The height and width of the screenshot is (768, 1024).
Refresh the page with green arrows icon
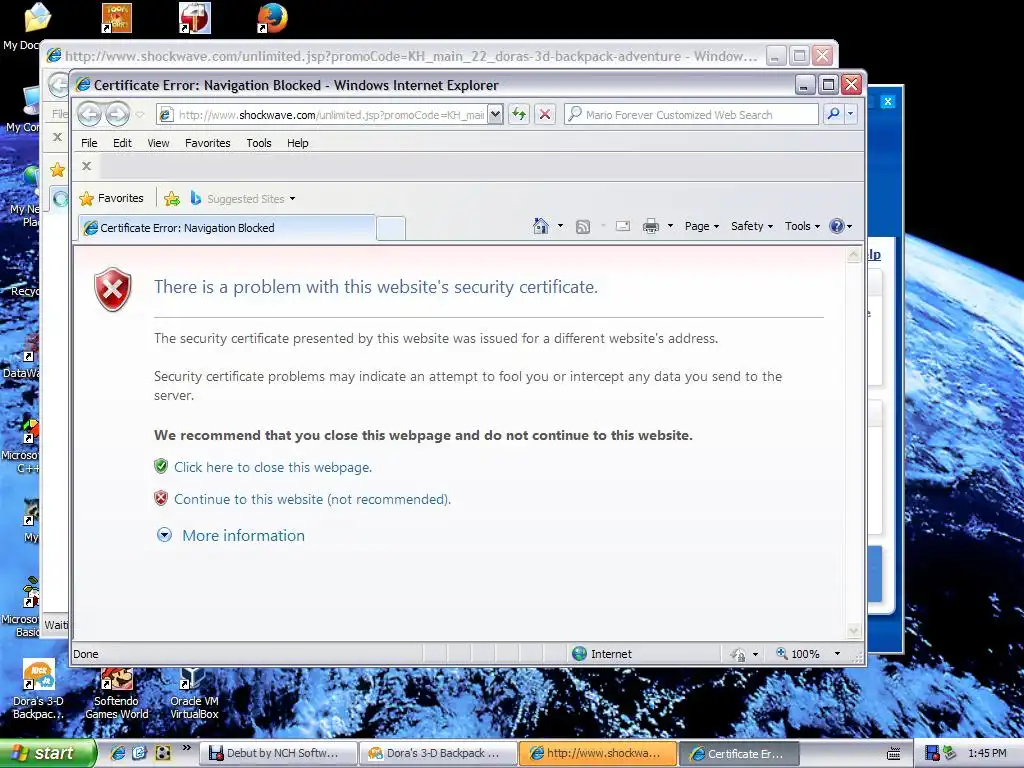point(519,114)
